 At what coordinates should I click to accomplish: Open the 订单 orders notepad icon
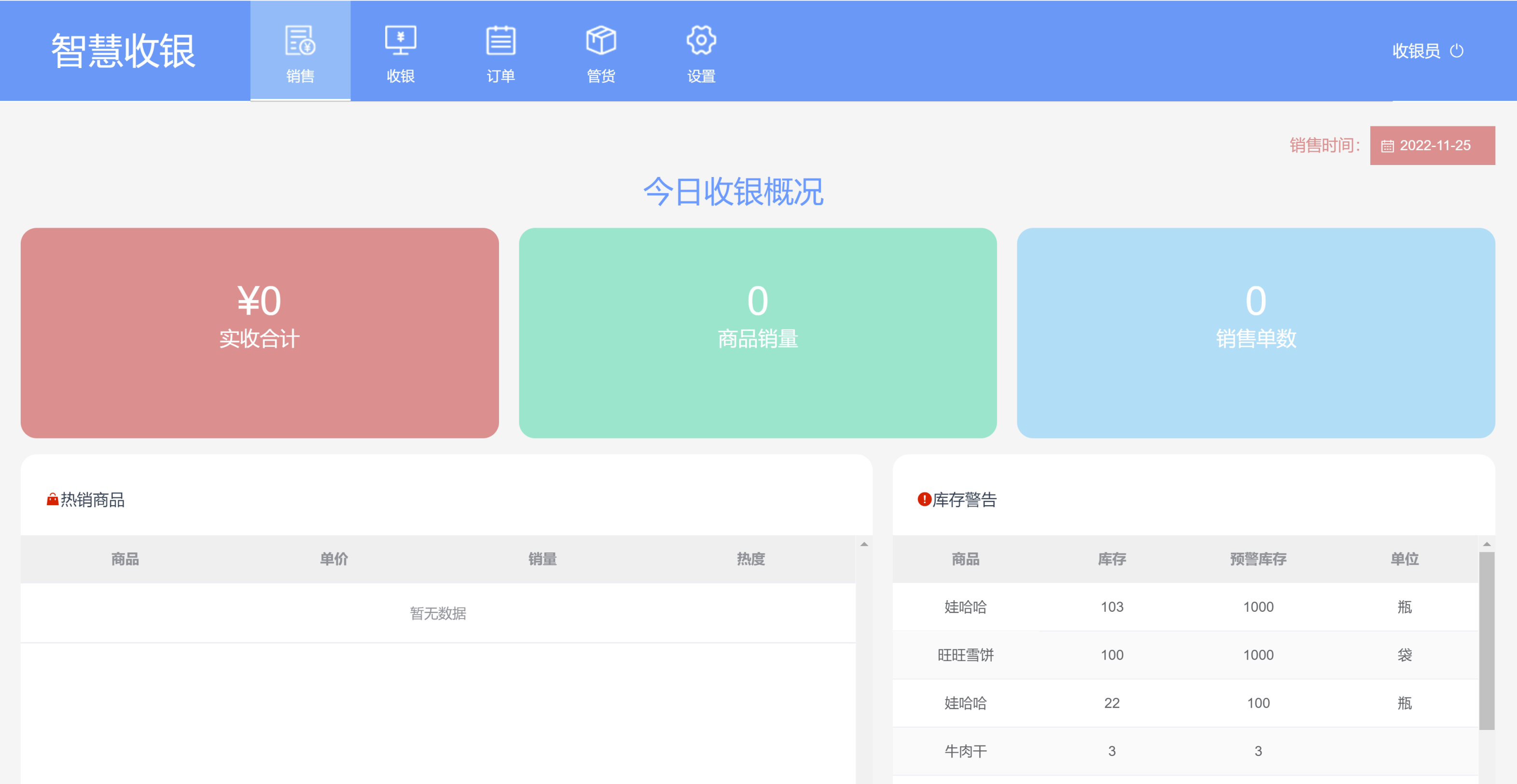(501, 40)
